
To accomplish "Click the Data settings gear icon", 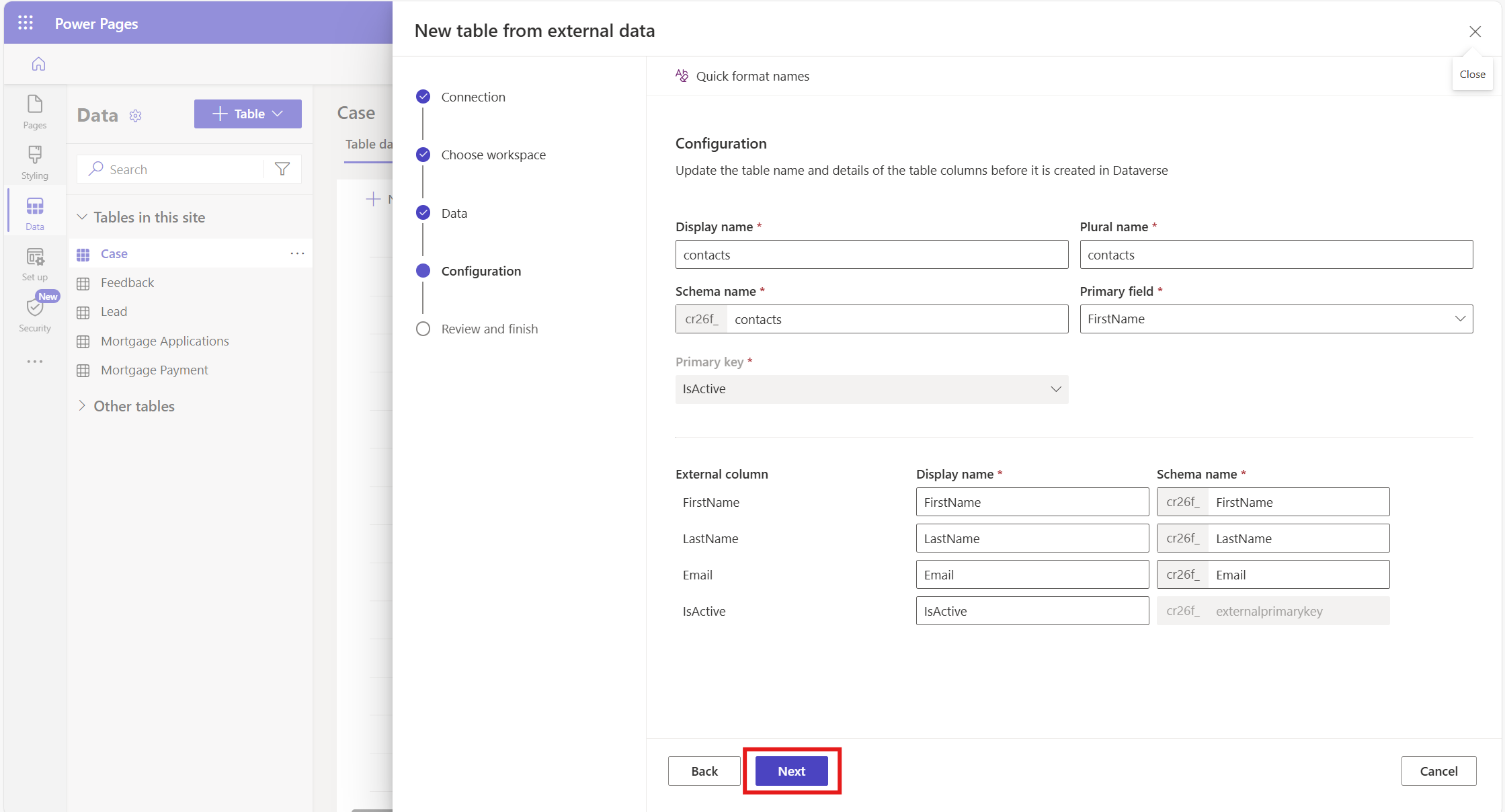I will (136, 116).
